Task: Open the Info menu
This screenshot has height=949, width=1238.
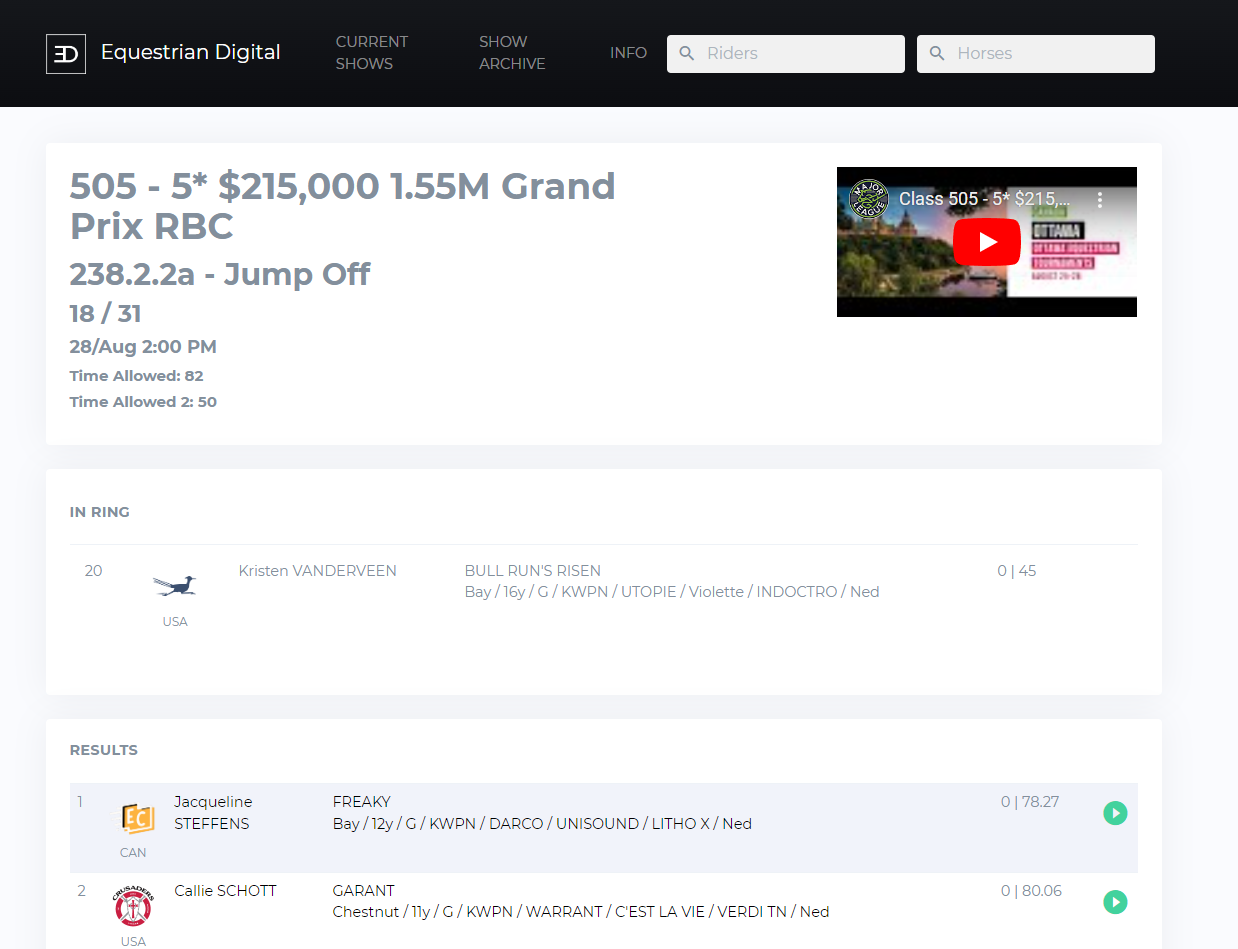Action: pos(628,53)
